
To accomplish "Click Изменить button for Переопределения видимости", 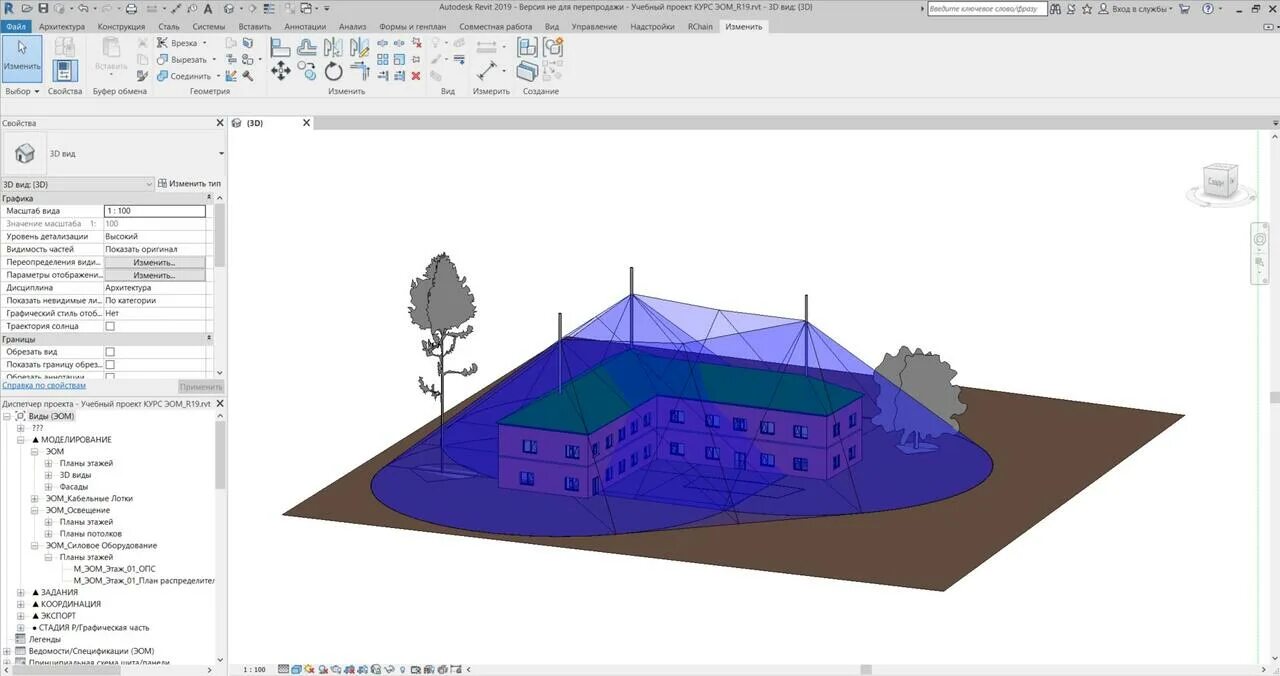I will [154, 262].
